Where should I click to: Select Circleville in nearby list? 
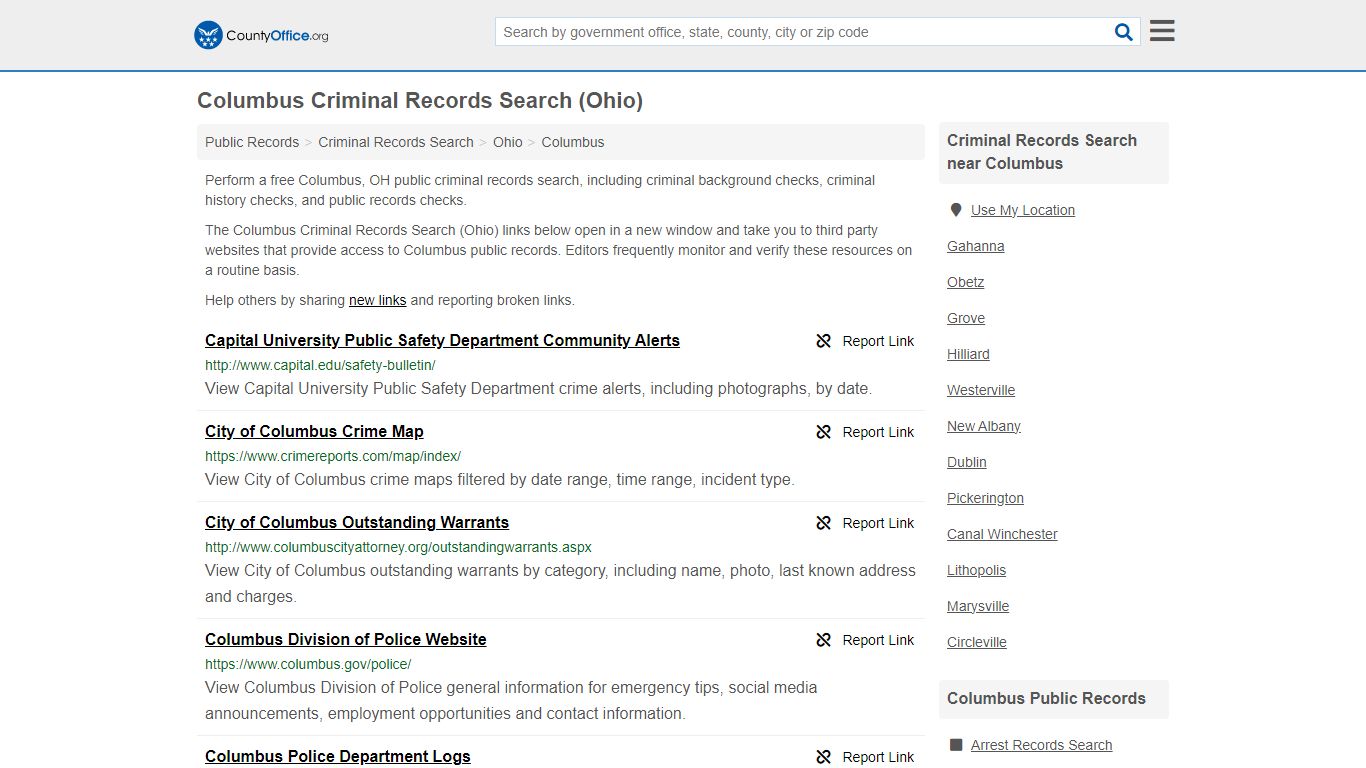[x=977, y=642]
